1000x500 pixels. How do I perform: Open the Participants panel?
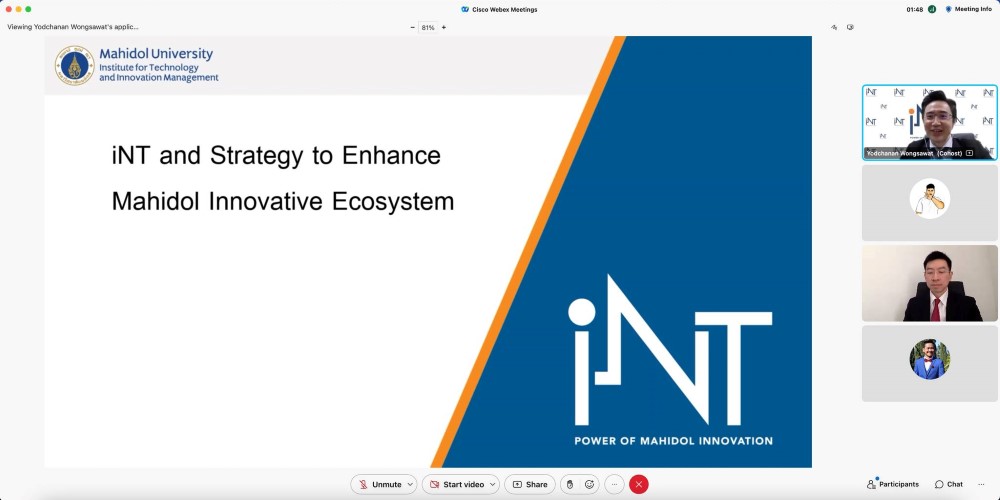click(892, 484)
